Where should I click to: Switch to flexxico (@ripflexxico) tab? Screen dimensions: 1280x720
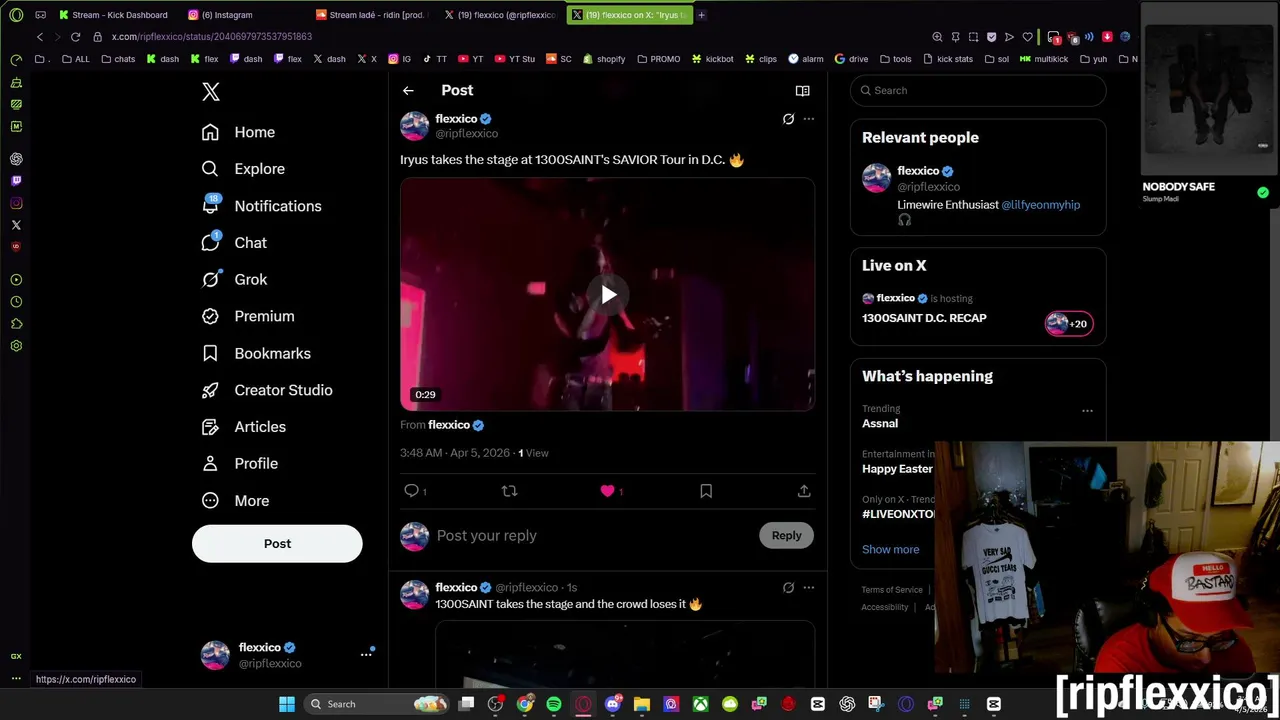pyautogui.click(x=499, y=15)
